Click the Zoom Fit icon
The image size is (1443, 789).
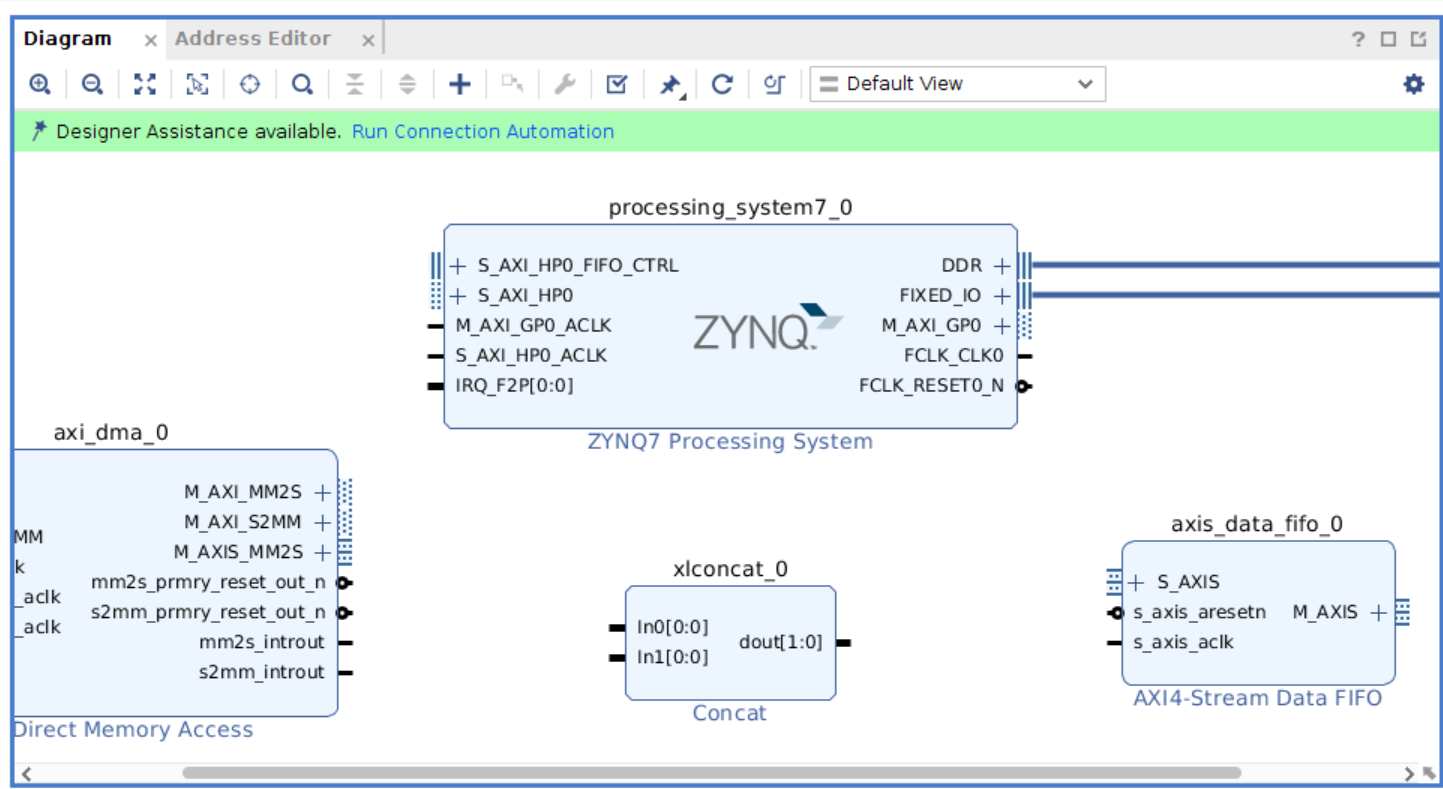pos(143,84)
